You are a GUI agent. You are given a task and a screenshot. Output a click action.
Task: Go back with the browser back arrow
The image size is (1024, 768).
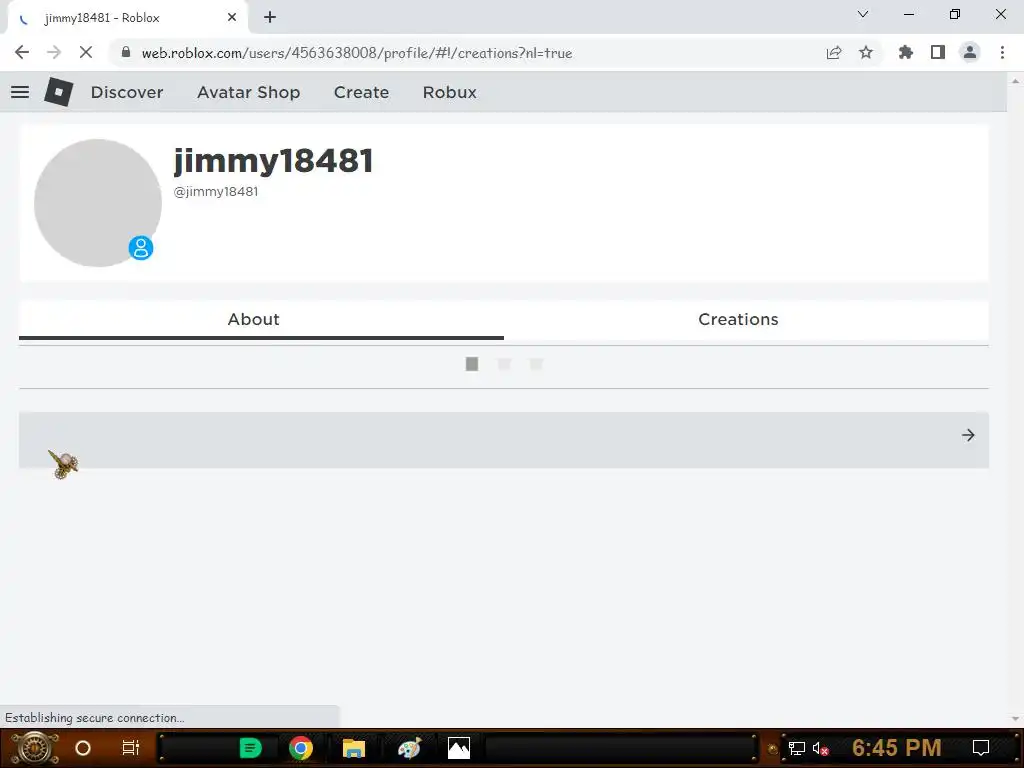(x=22, y=52)
